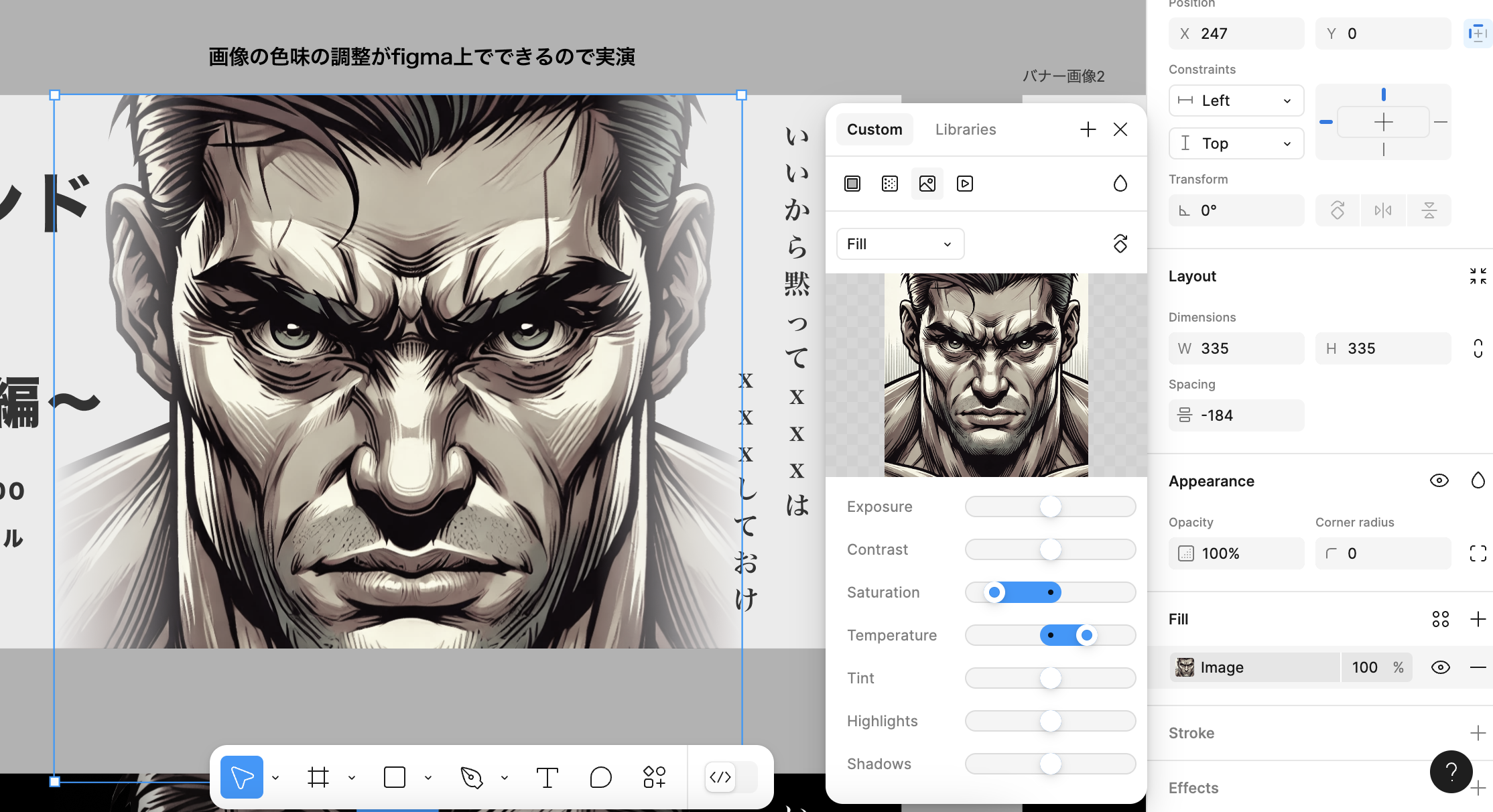Select the Frame tool
The image size is (1493, 812).
318,777
